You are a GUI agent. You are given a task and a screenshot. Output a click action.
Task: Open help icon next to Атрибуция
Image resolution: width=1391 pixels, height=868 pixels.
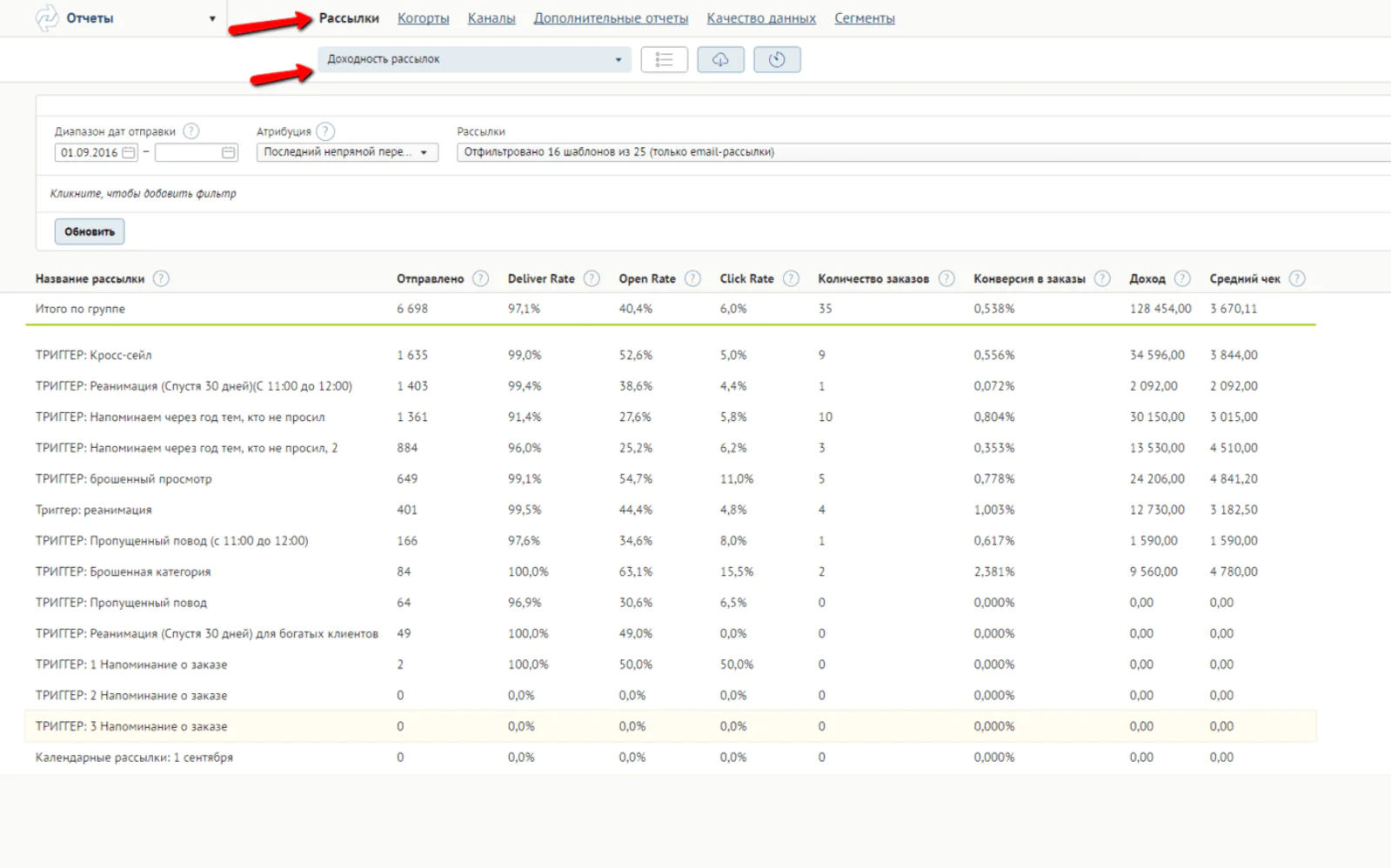[x=325, y=131]
